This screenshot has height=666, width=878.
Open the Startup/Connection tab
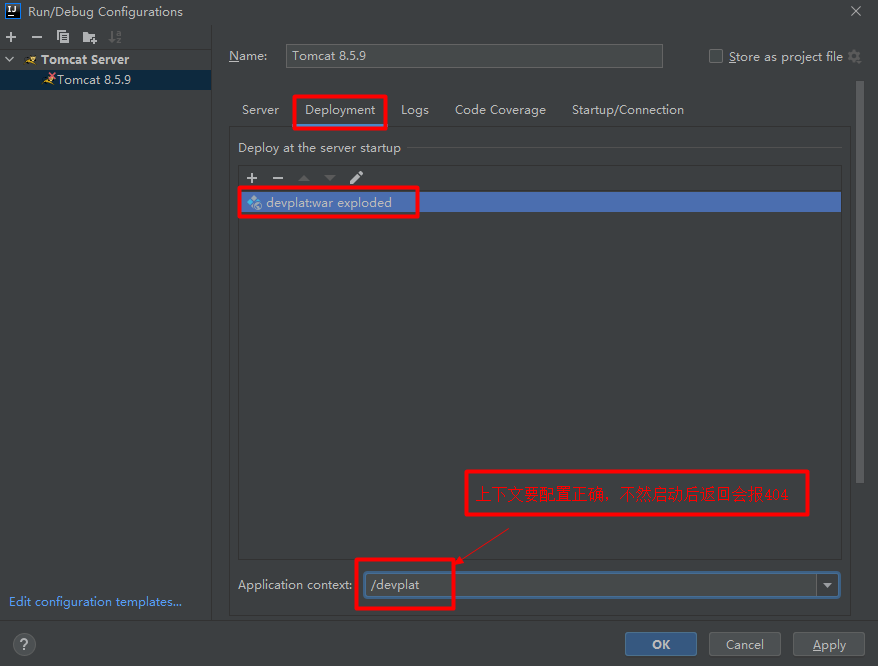coord(628,110)
